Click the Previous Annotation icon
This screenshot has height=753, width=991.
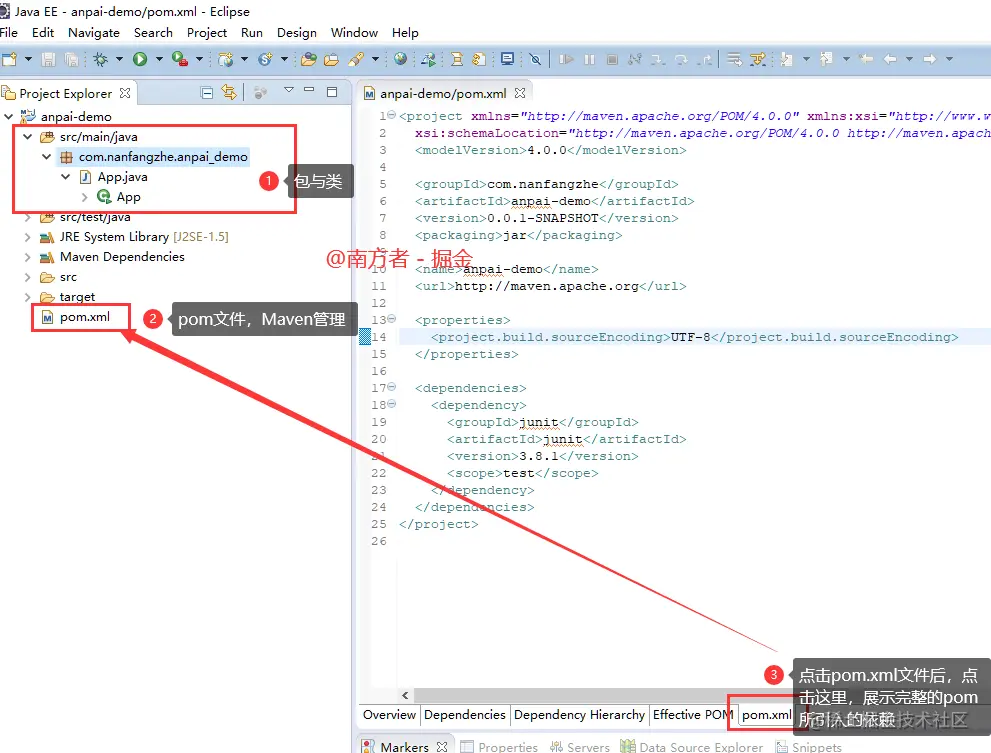(825, 59)
